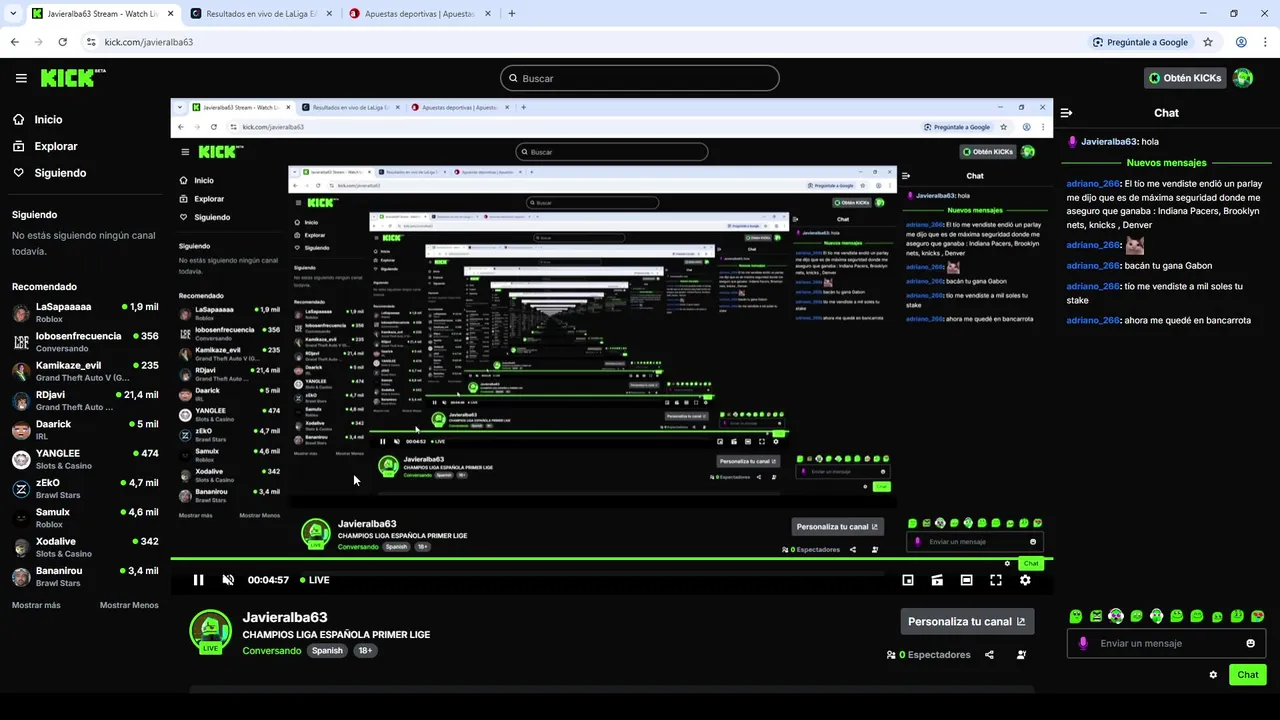The image size is (1280, 720).
Task: Click the Javieralba63 streamer avatar
Action: pyautogui.click(x=211, y=631)
